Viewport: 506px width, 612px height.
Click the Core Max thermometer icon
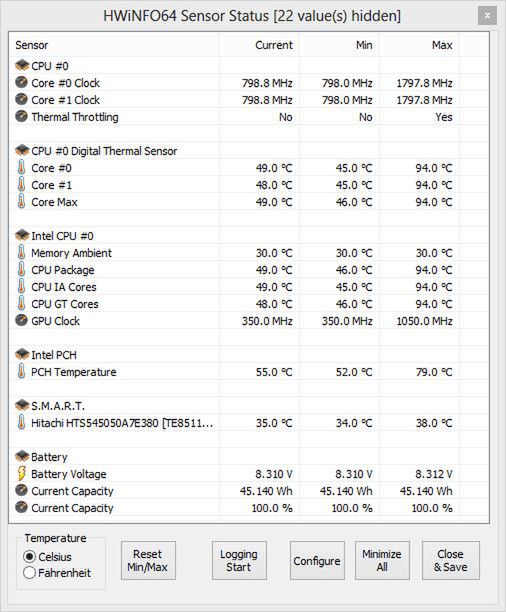21,201
